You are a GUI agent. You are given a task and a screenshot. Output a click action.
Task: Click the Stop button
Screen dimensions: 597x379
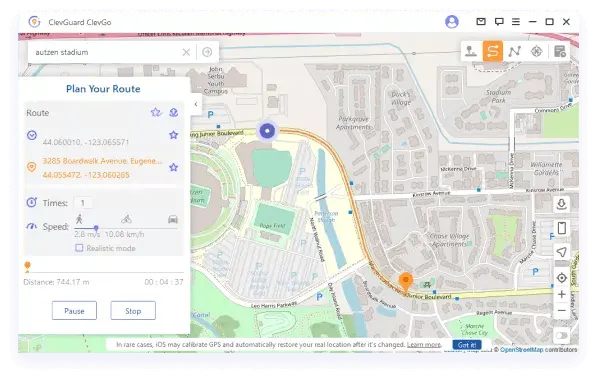tap(133, 311)
